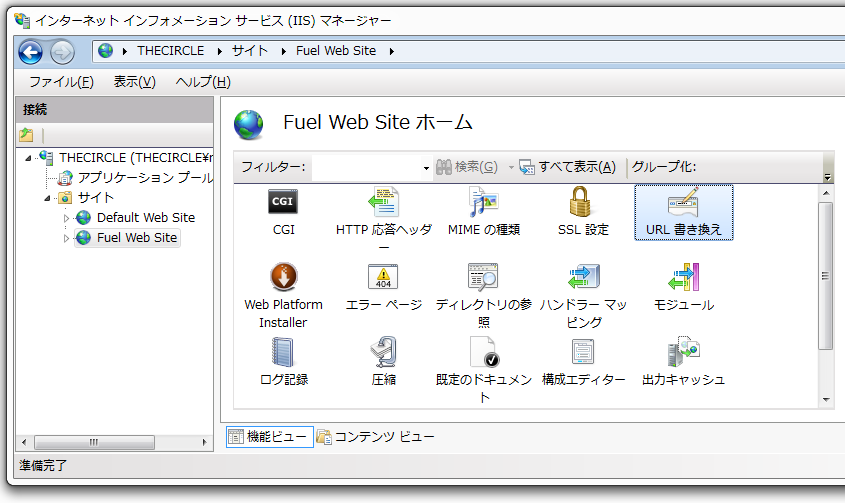The width and height of the screenshot is (845, 503).
Task: Open the フィルター dropdown arrow
Action: 426,168
